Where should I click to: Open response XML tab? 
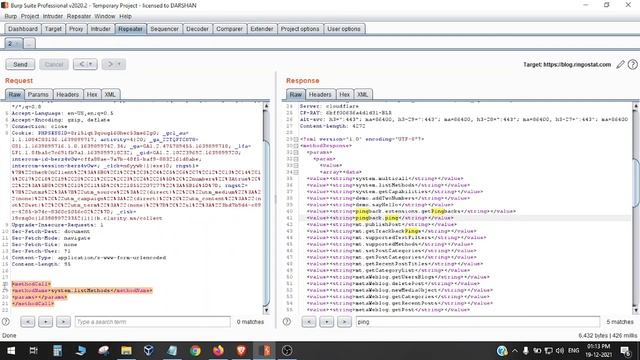(362, 94)
